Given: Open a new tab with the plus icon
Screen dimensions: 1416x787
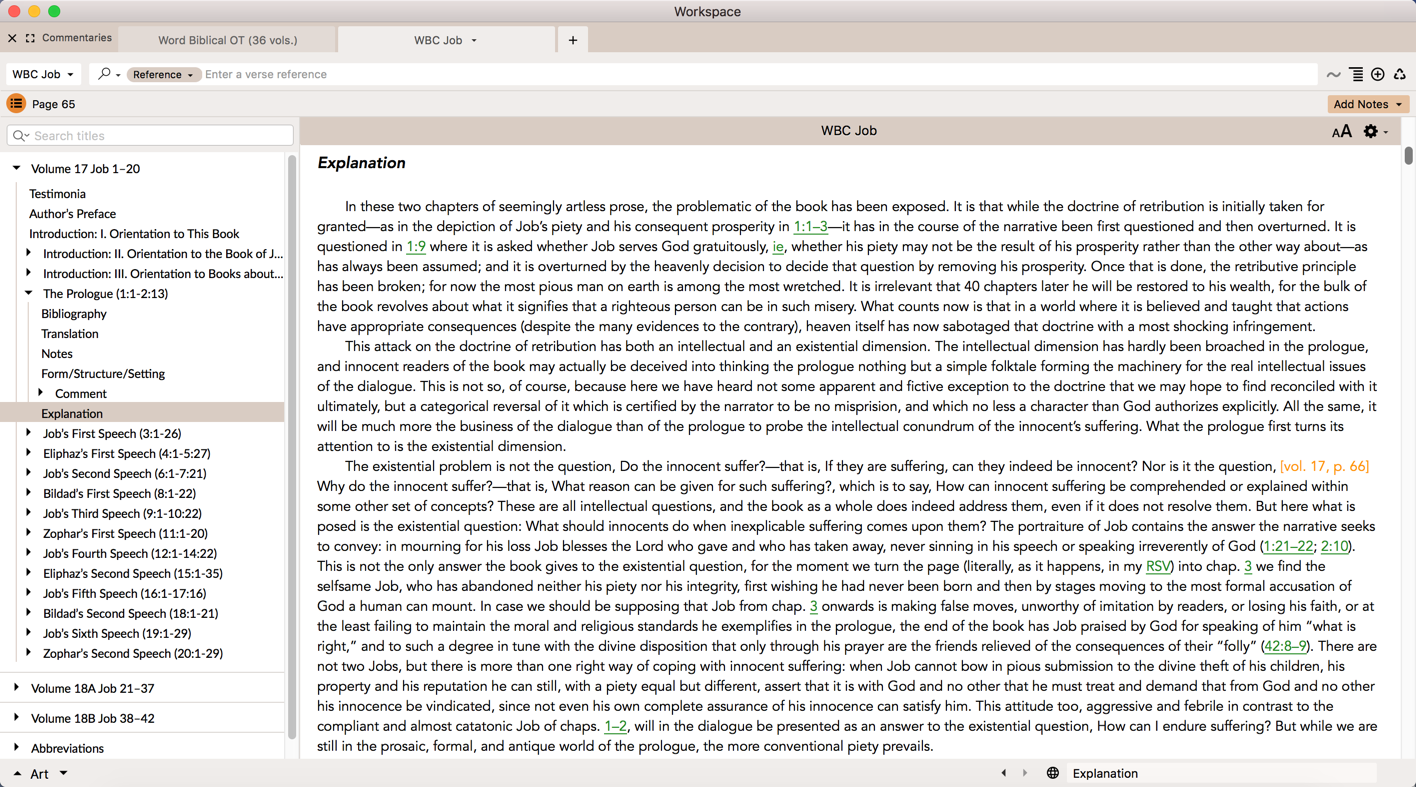Looking at the screenshot, I should click(x=573, y=40).
